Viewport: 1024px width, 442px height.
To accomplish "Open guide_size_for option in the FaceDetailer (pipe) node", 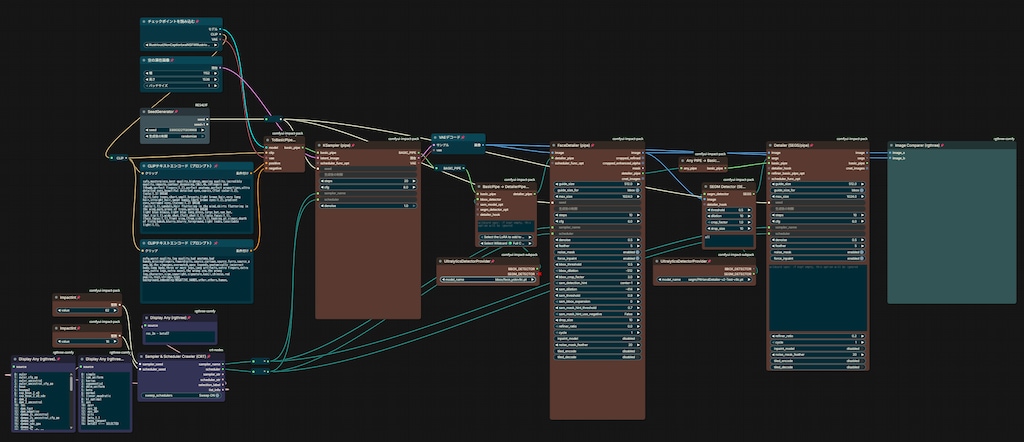I will coord(598,190).
